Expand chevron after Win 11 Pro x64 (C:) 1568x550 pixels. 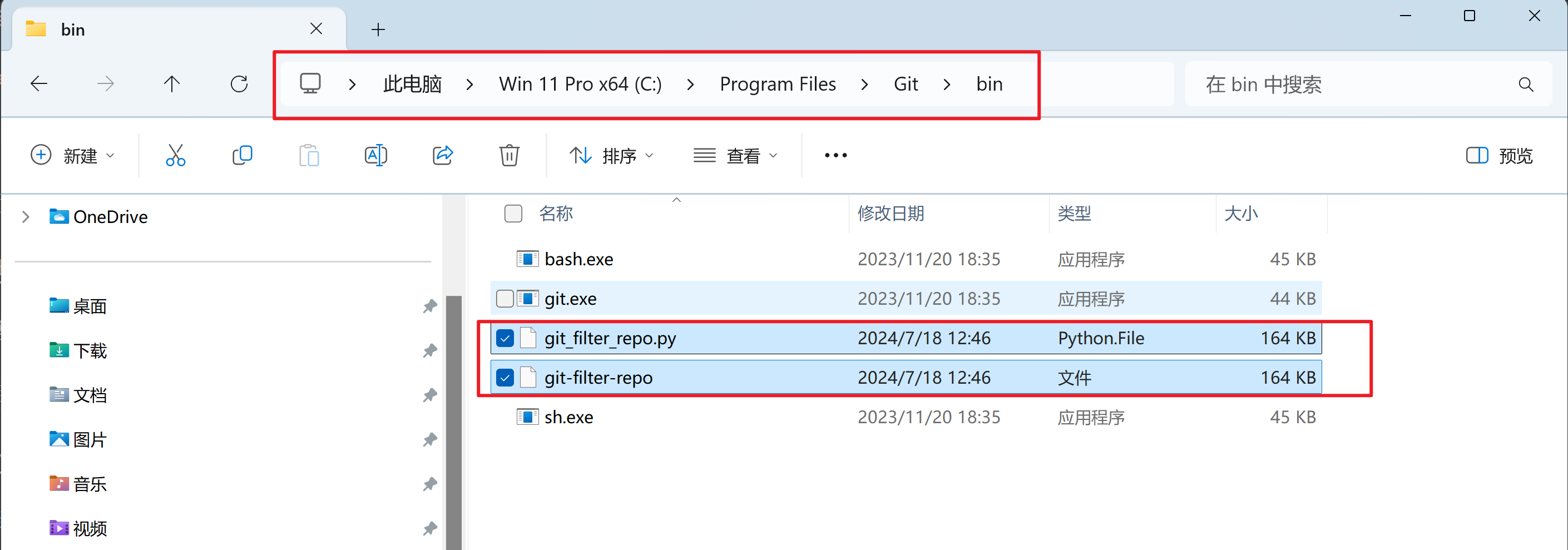pyautogui.click(x=690, y=84)
